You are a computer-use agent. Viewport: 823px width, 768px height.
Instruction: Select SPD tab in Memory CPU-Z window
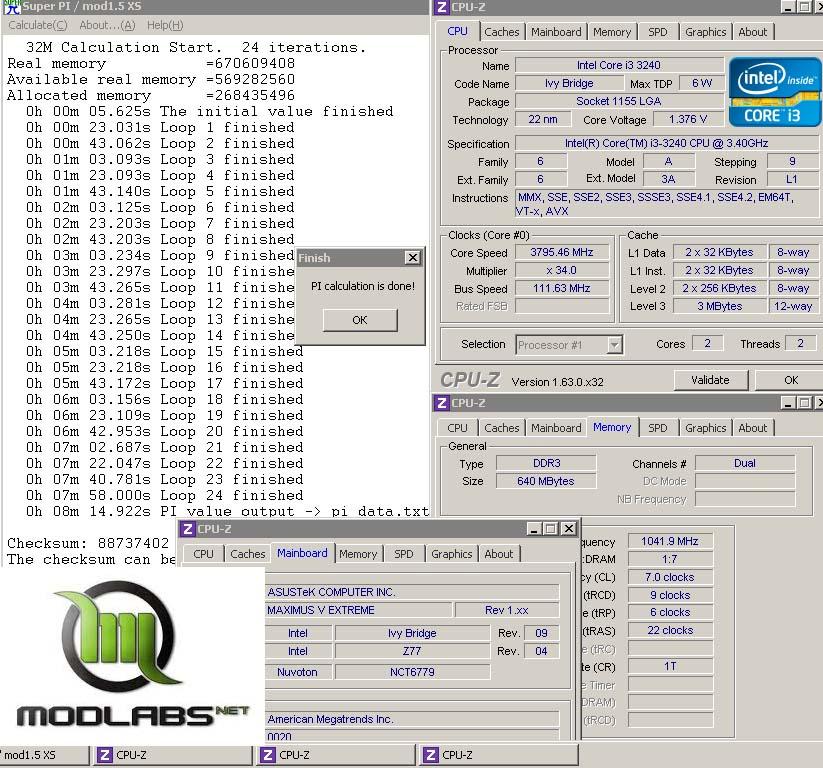(x=658, y=428)
